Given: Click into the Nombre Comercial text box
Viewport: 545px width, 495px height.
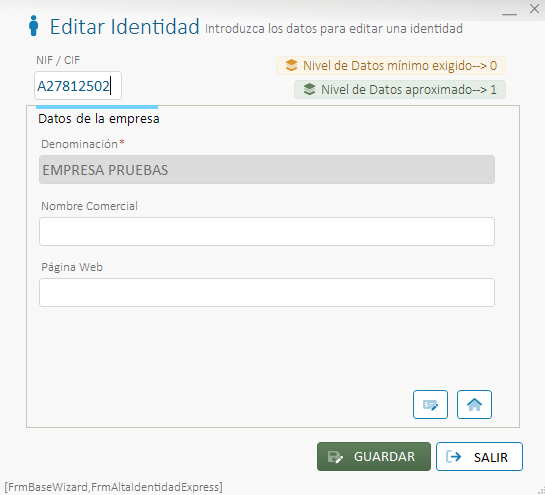Looking at the screenshot, I should coord(267,232).
